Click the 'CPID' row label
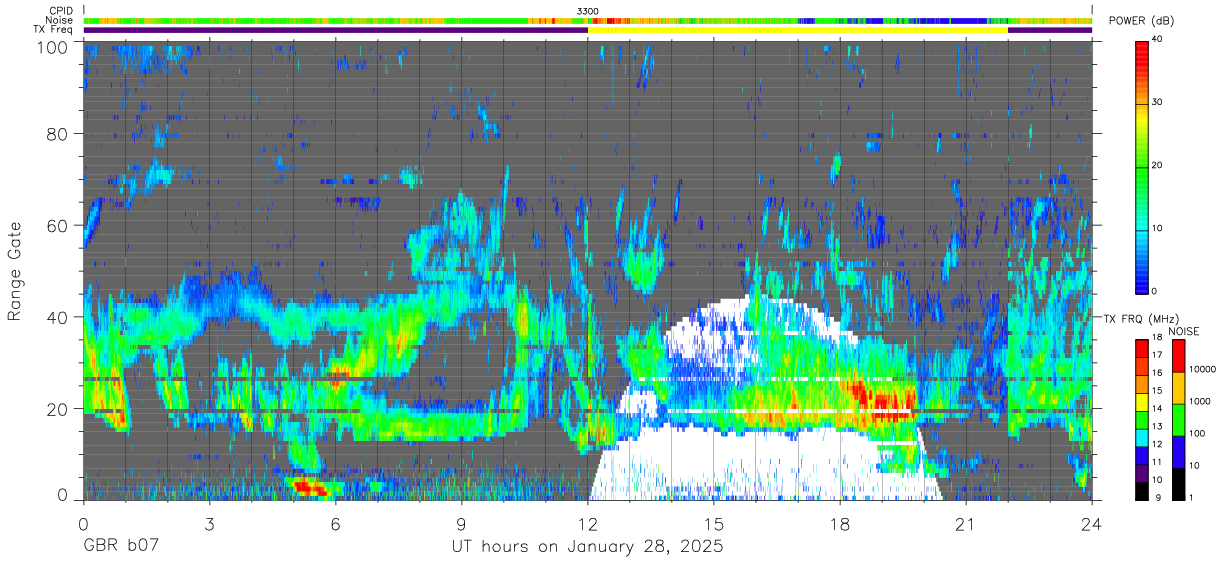The width and height of the screenshot is (1228, 567). [x=62, y=11]
